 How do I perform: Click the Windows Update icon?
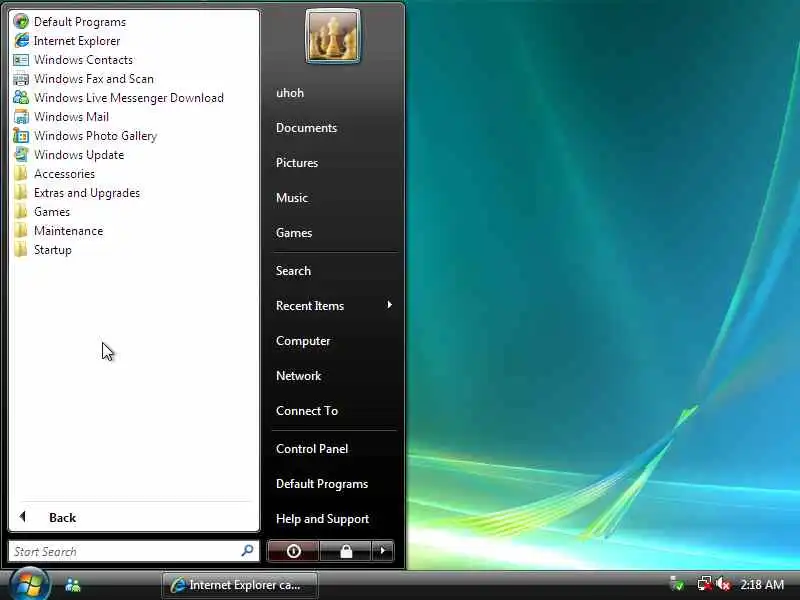tap(21, 155)
